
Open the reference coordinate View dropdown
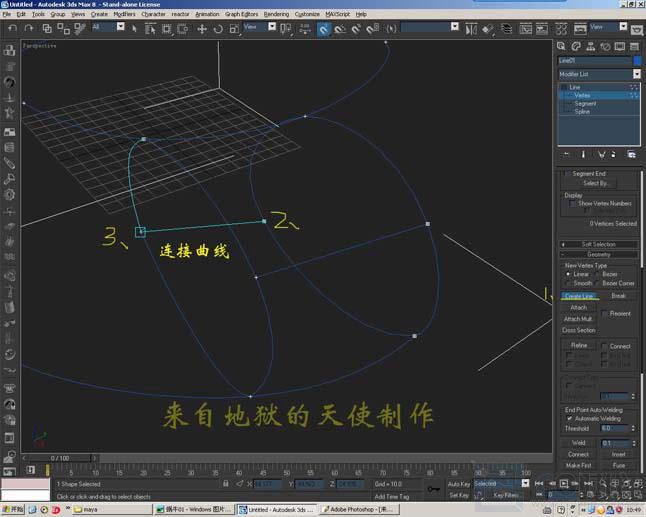click(x=272, y=27)
